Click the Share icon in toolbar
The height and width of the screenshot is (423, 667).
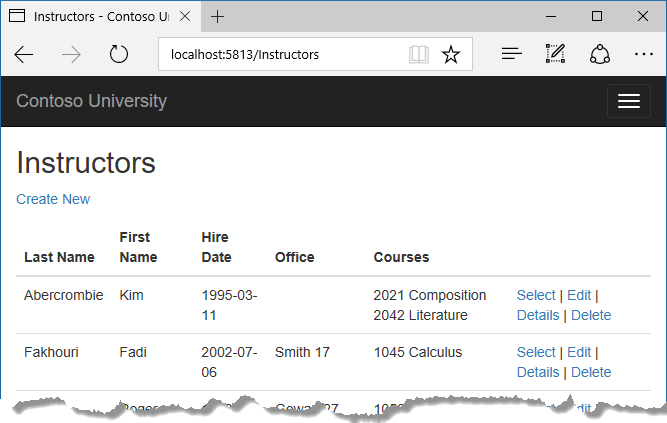[600, 55]
